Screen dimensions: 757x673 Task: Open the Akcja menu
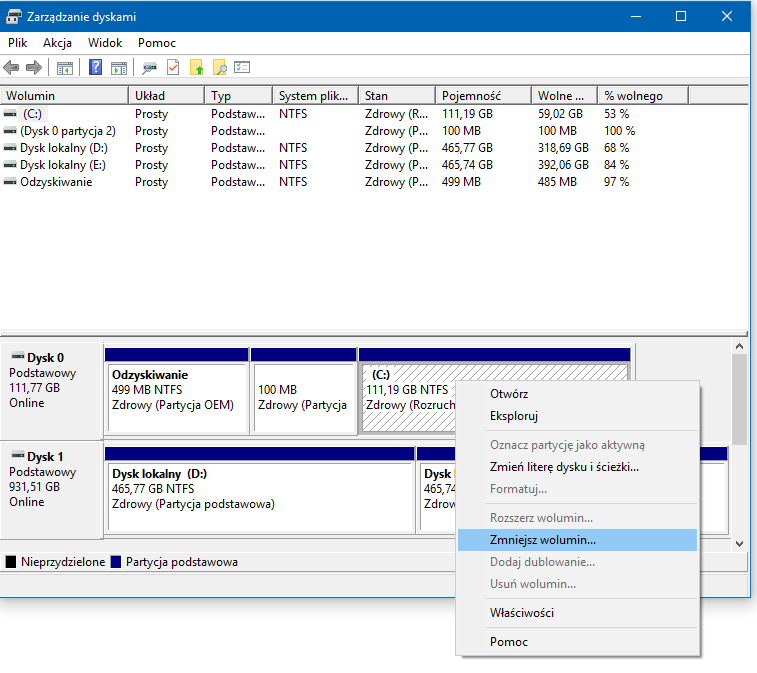[55, 43]
